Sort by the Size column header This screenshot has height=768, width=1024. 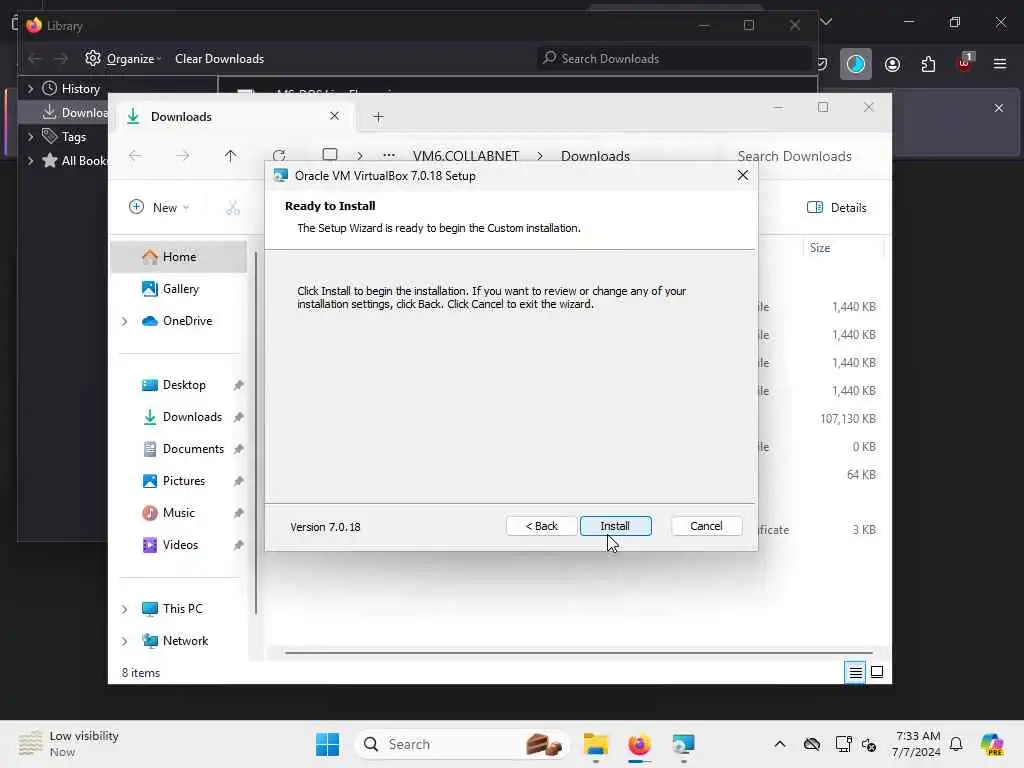pyautogui.click(x=843, y=248)
